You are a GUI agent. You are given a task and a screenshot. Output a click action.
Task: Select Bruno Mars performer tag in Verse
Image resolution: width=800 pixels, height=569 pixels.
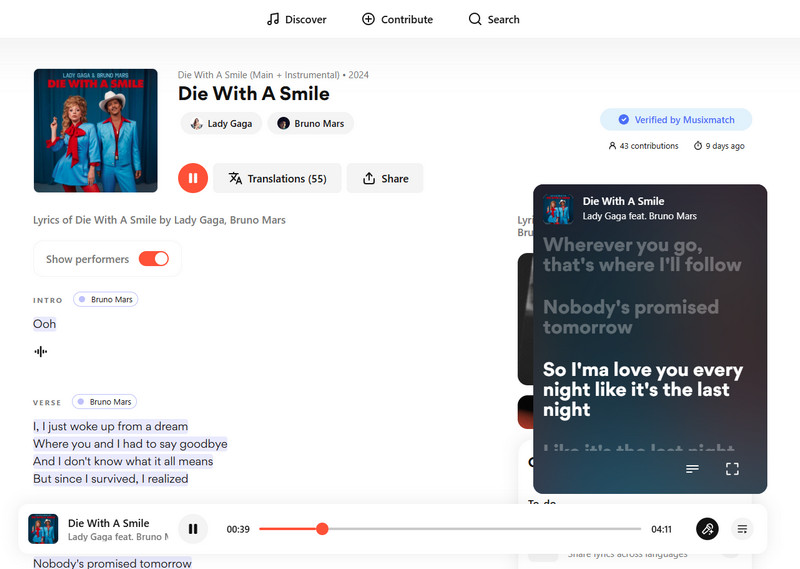105,402
